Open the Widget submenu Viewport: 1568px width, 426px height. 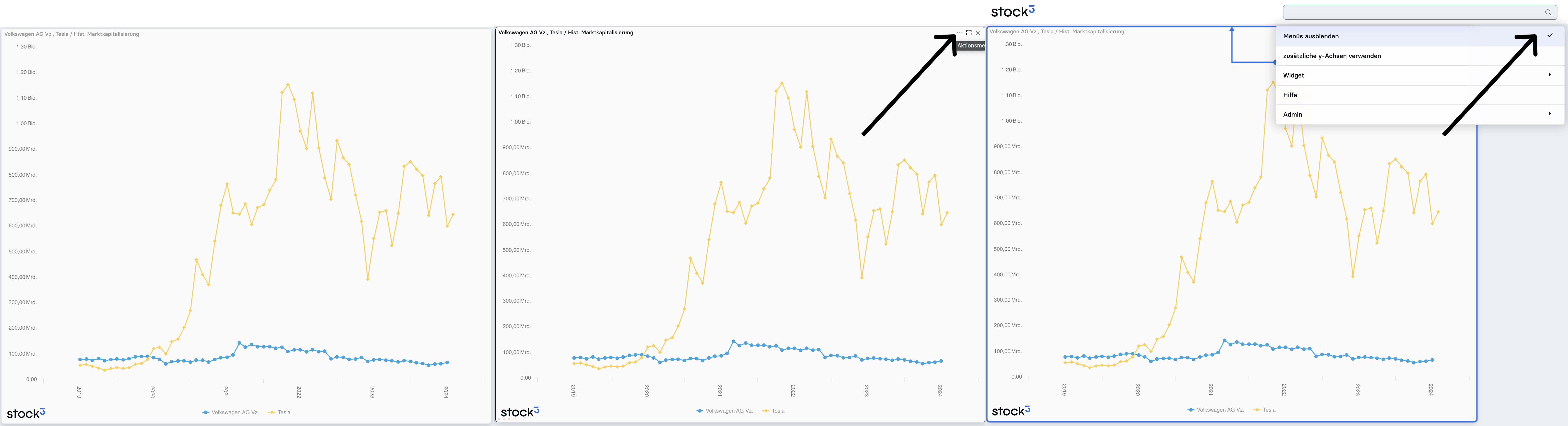click(x=1420, y=75)
